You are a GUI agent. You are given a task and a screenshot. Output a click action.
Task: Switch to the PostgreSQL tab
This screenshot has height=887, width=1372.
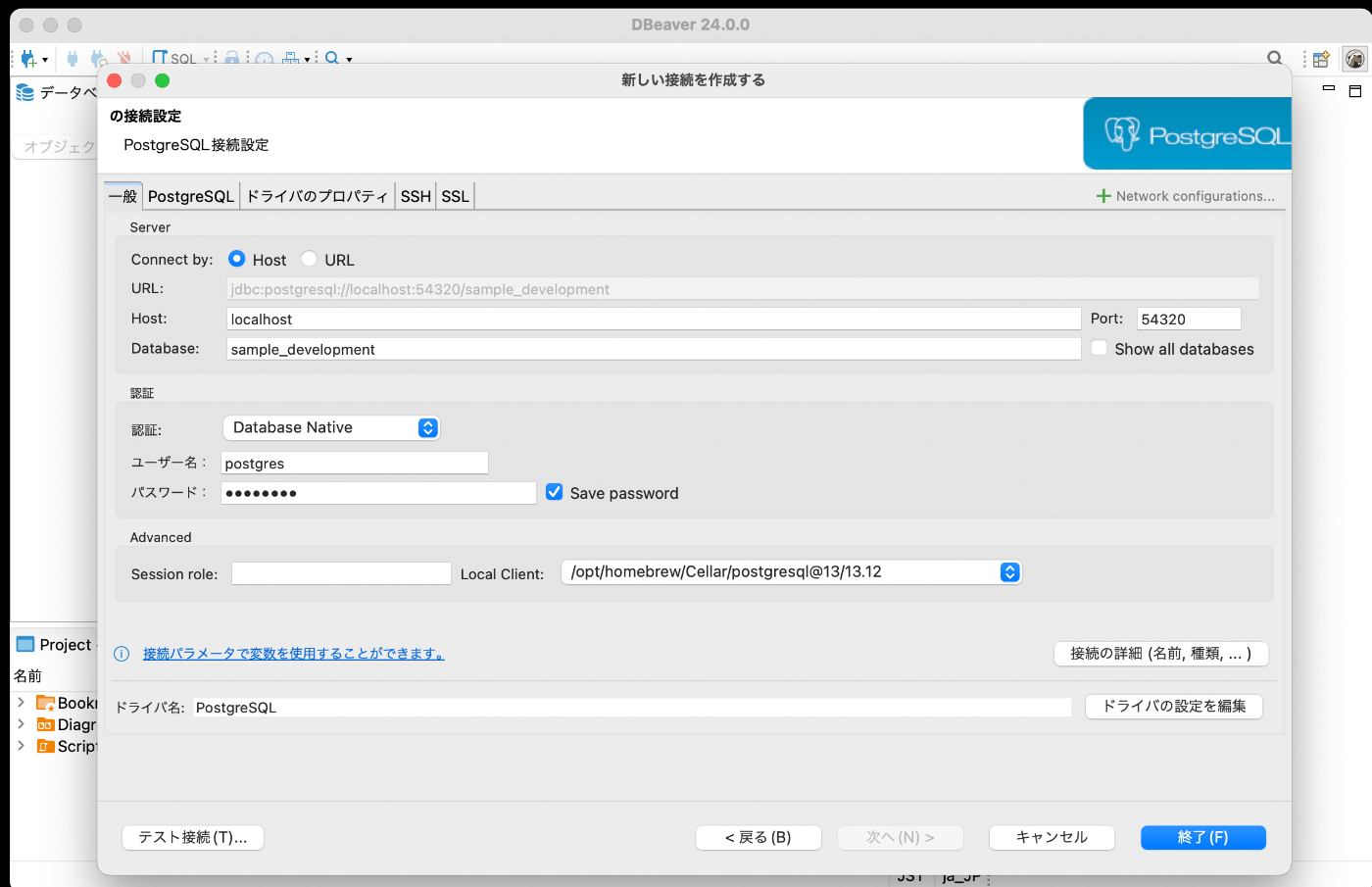click(191, 196)
